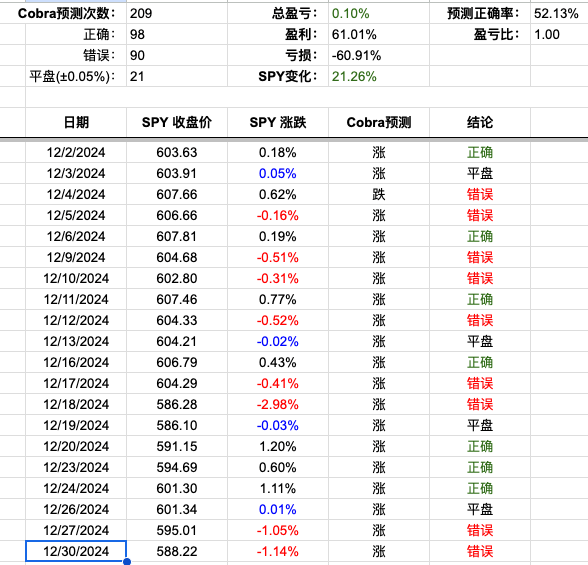Viewport: 588px width, 565px height.
Task: Click the 盈利 value 61.01%
Action: [354, 34]
